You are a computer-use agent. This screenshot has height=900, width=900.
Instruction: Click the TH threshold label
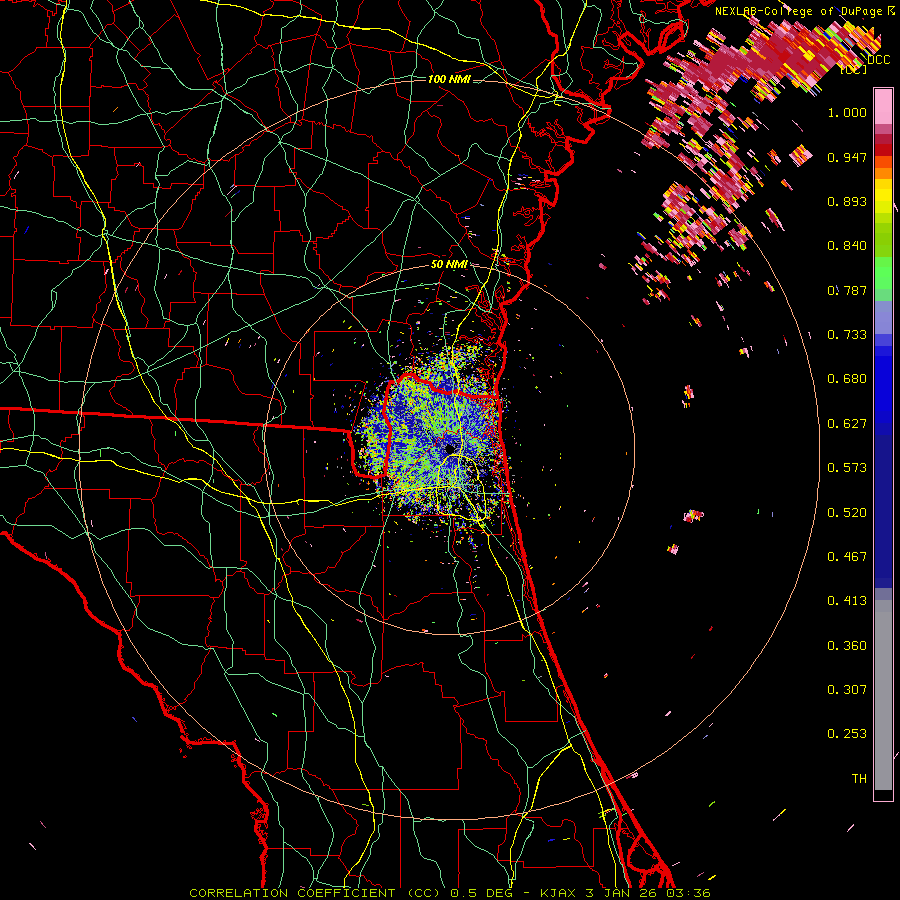[859, 779]
